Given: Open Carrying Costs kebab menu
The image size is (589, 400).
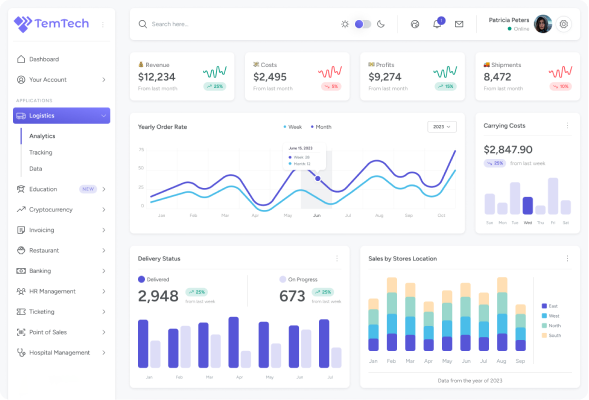Looking at the screenshot, I should (x=567, y=125).
